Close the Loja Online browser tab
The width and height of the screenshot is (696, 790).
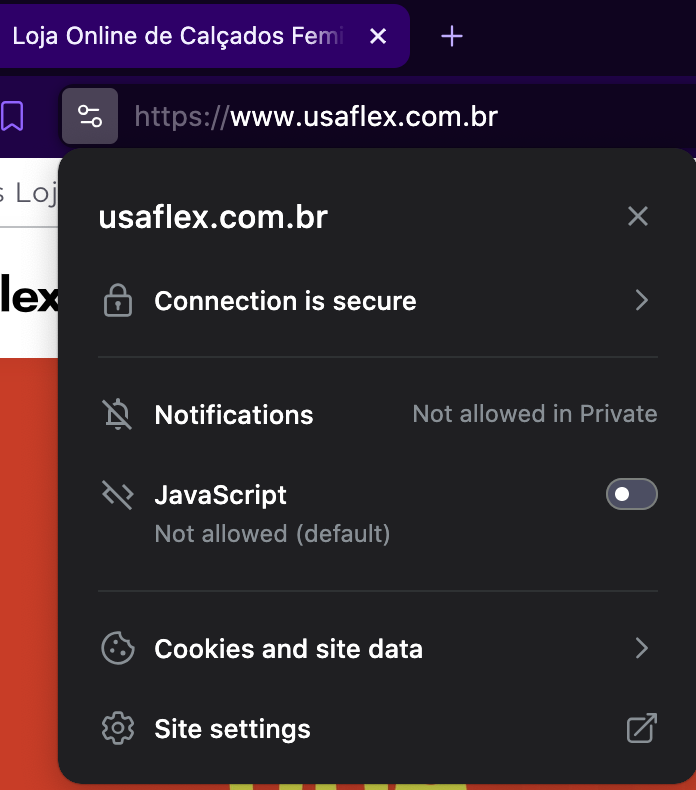[x=378, y=37]
